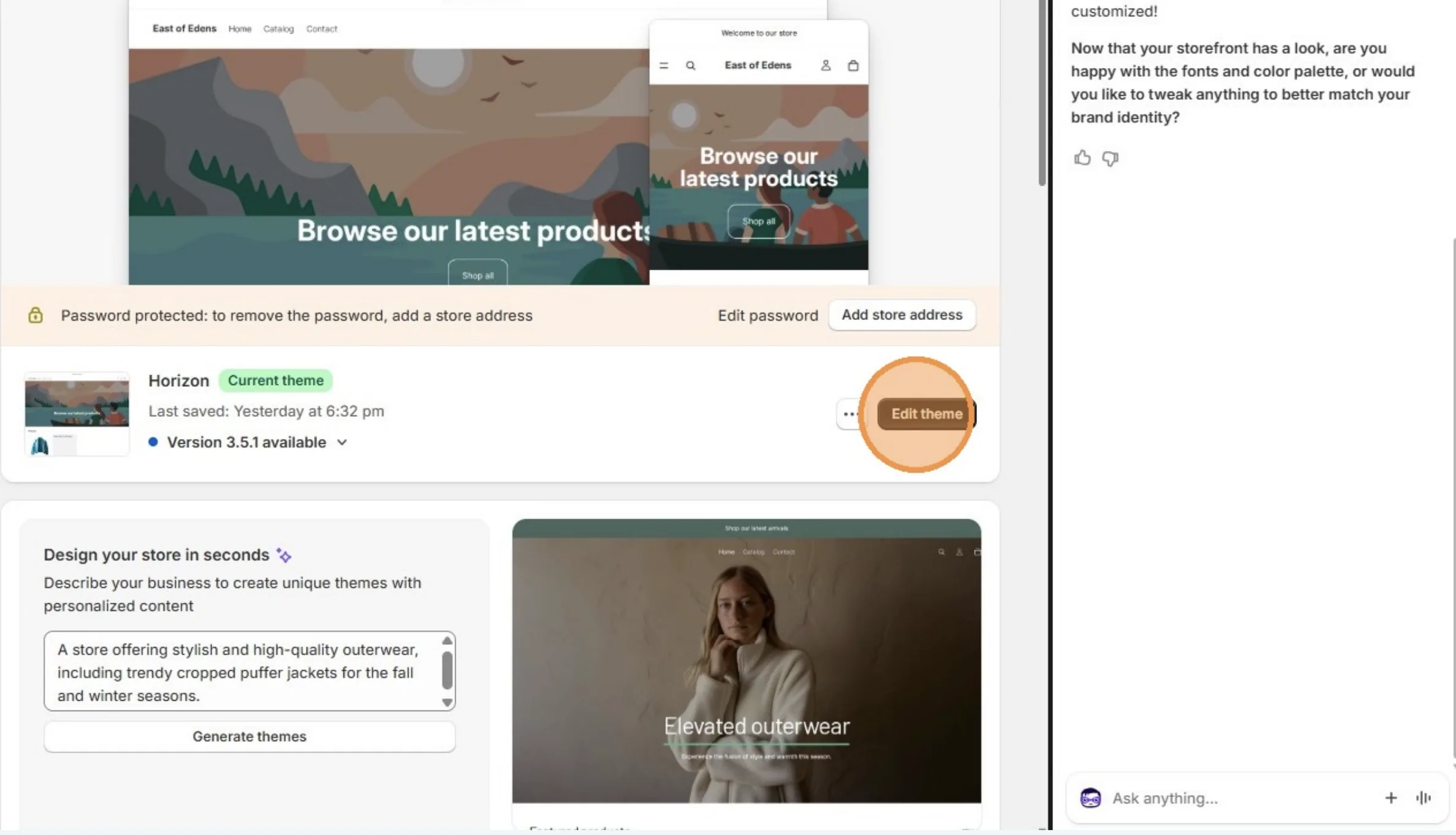Viewport: 1456px width, 835px height.
Task: Click the Last saved timestamp text
Action: (266, 411)
